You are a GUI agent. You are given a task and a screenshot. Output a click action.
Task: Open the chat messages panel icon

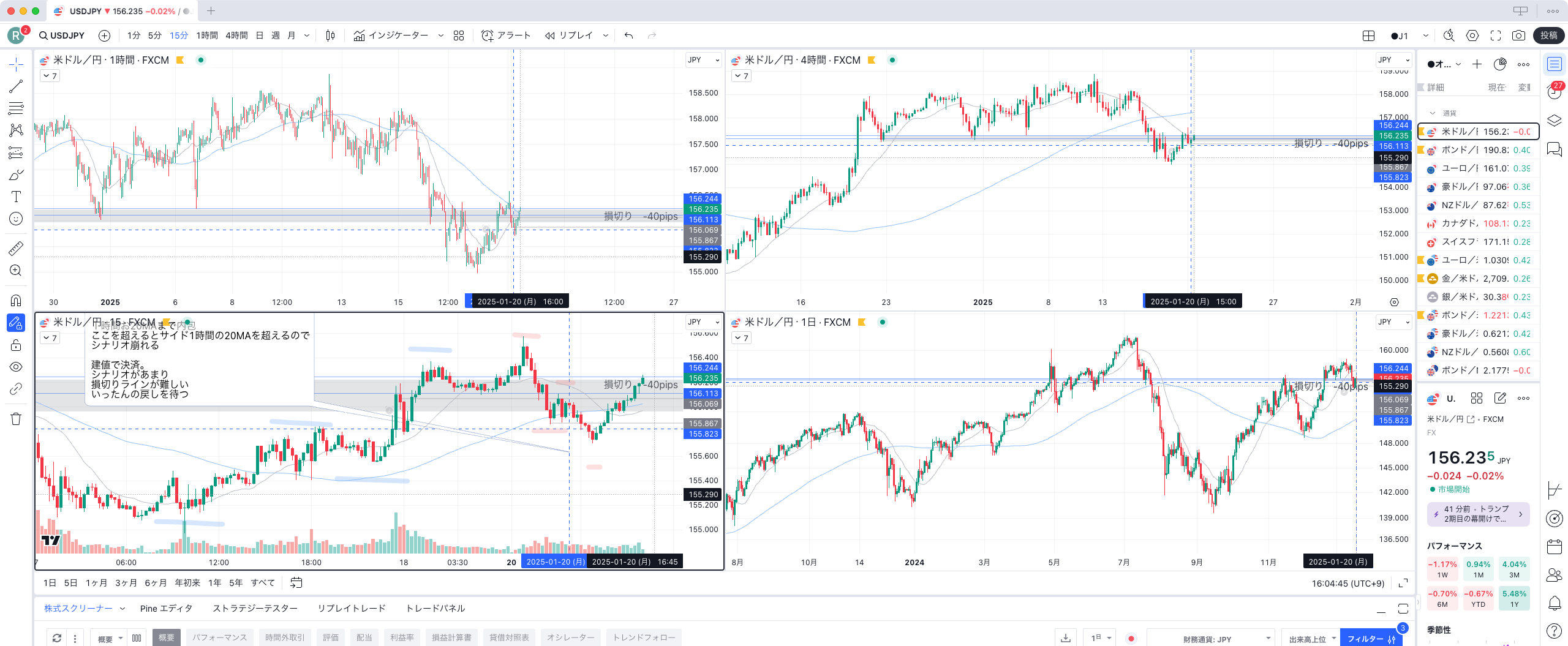(x=1555, y=149)
